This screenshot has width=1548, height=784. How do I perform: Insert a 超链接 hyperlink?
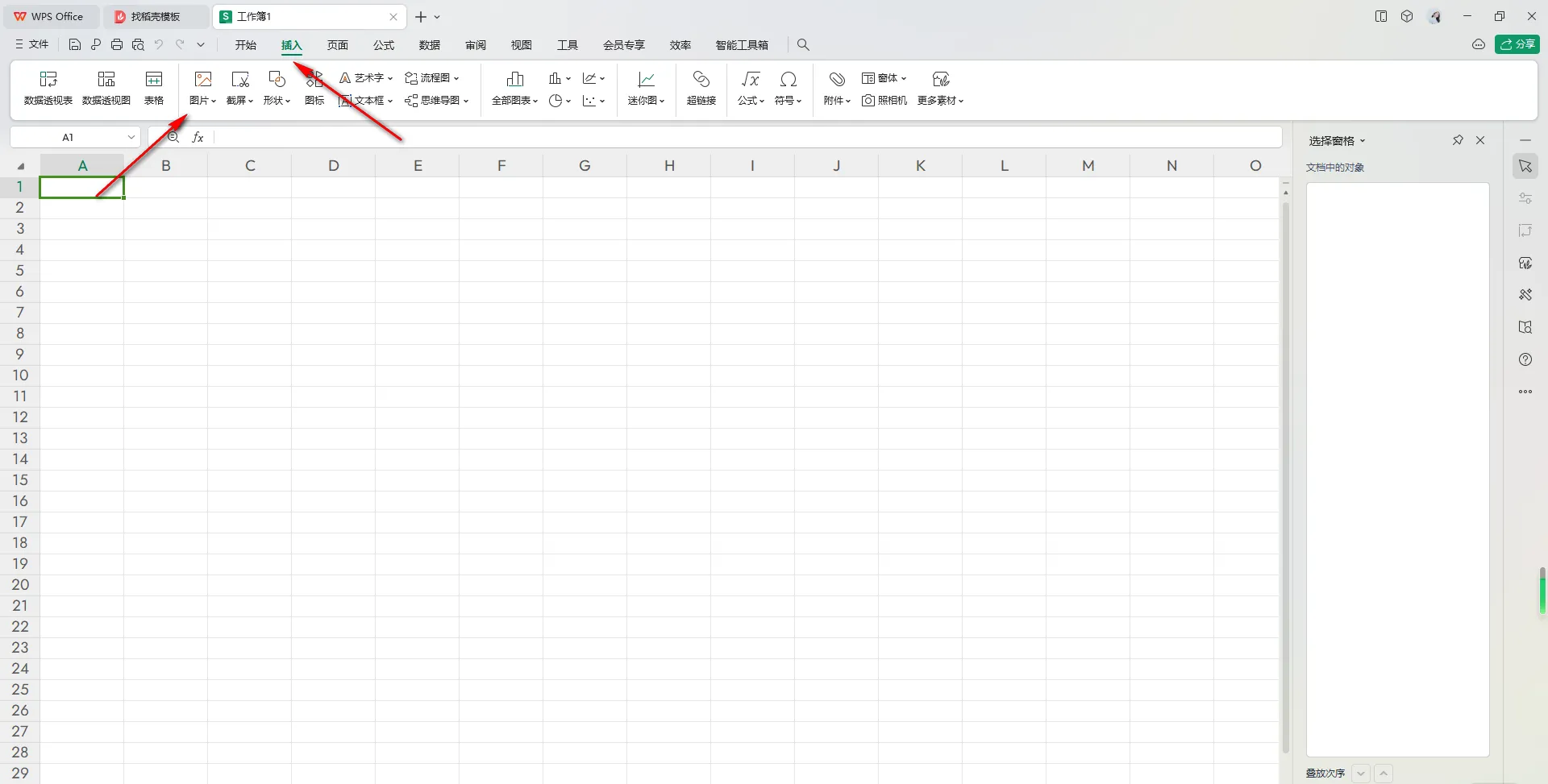click(701, 87)
